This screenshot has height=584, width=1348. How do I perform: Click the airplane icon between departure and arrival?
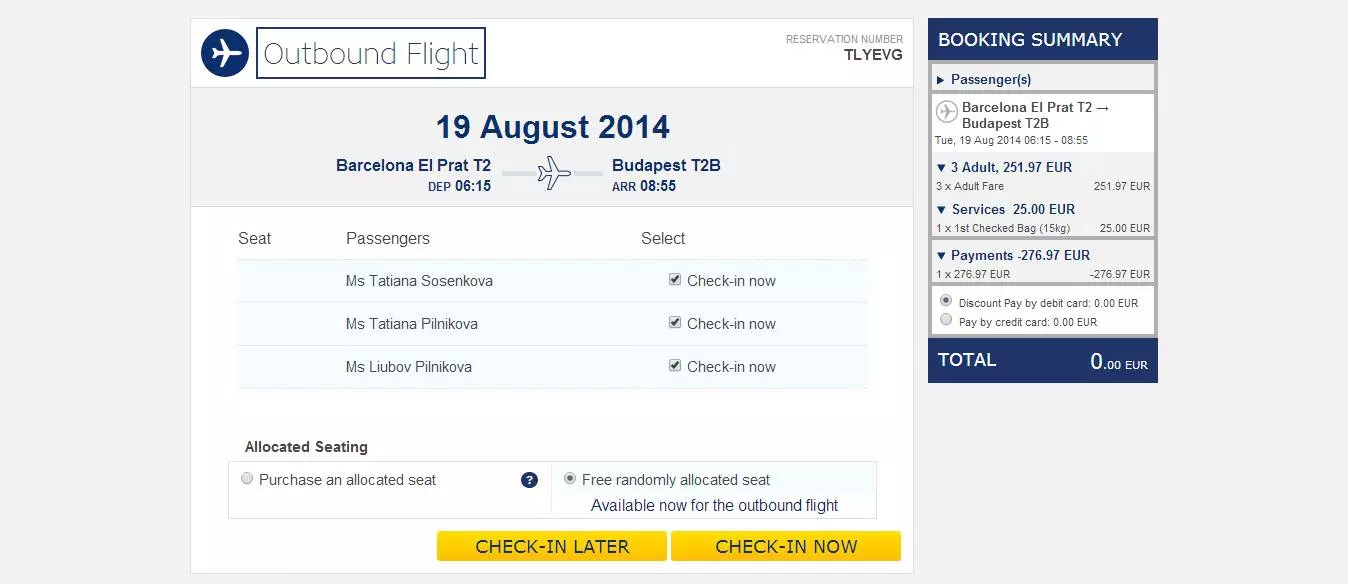click(x=553, y=173)
